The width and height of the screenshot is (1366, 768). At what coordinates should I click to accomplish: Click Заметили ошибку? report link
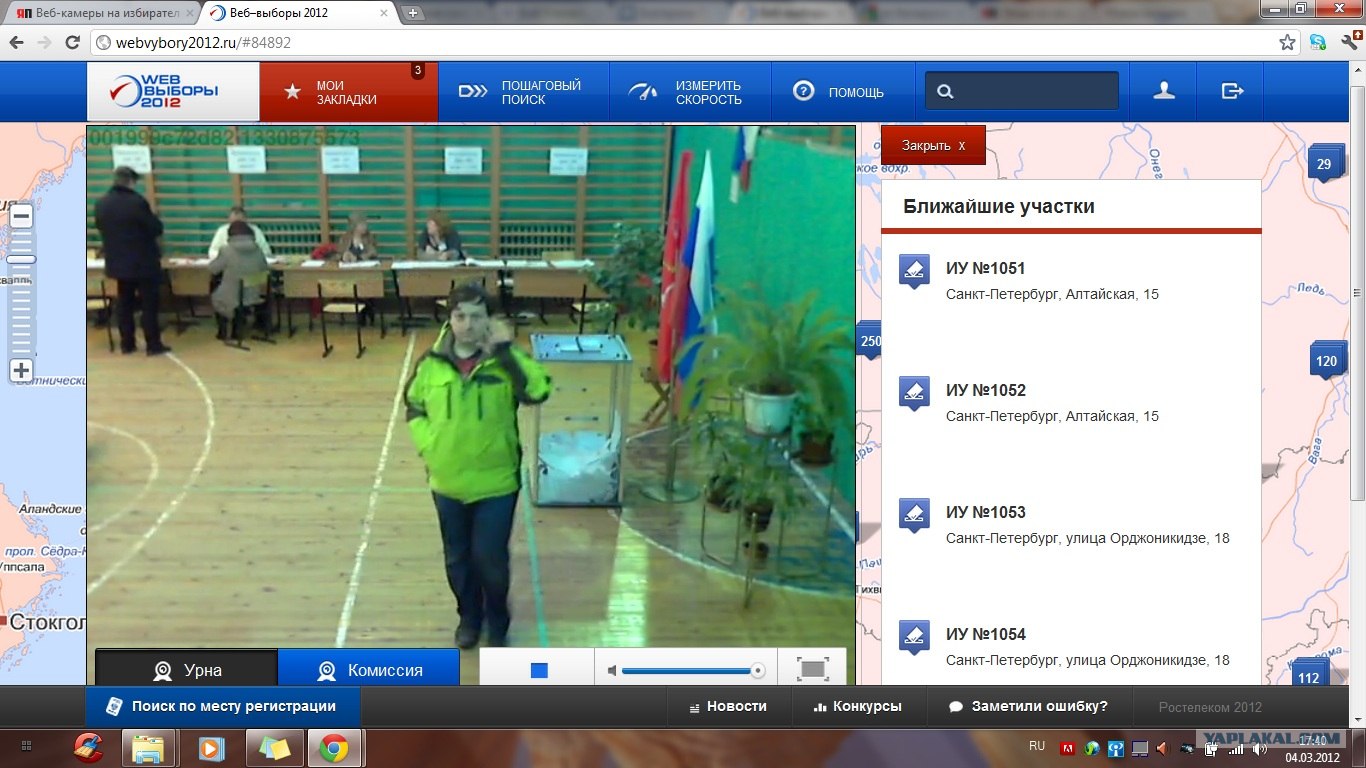(1028, 706)
